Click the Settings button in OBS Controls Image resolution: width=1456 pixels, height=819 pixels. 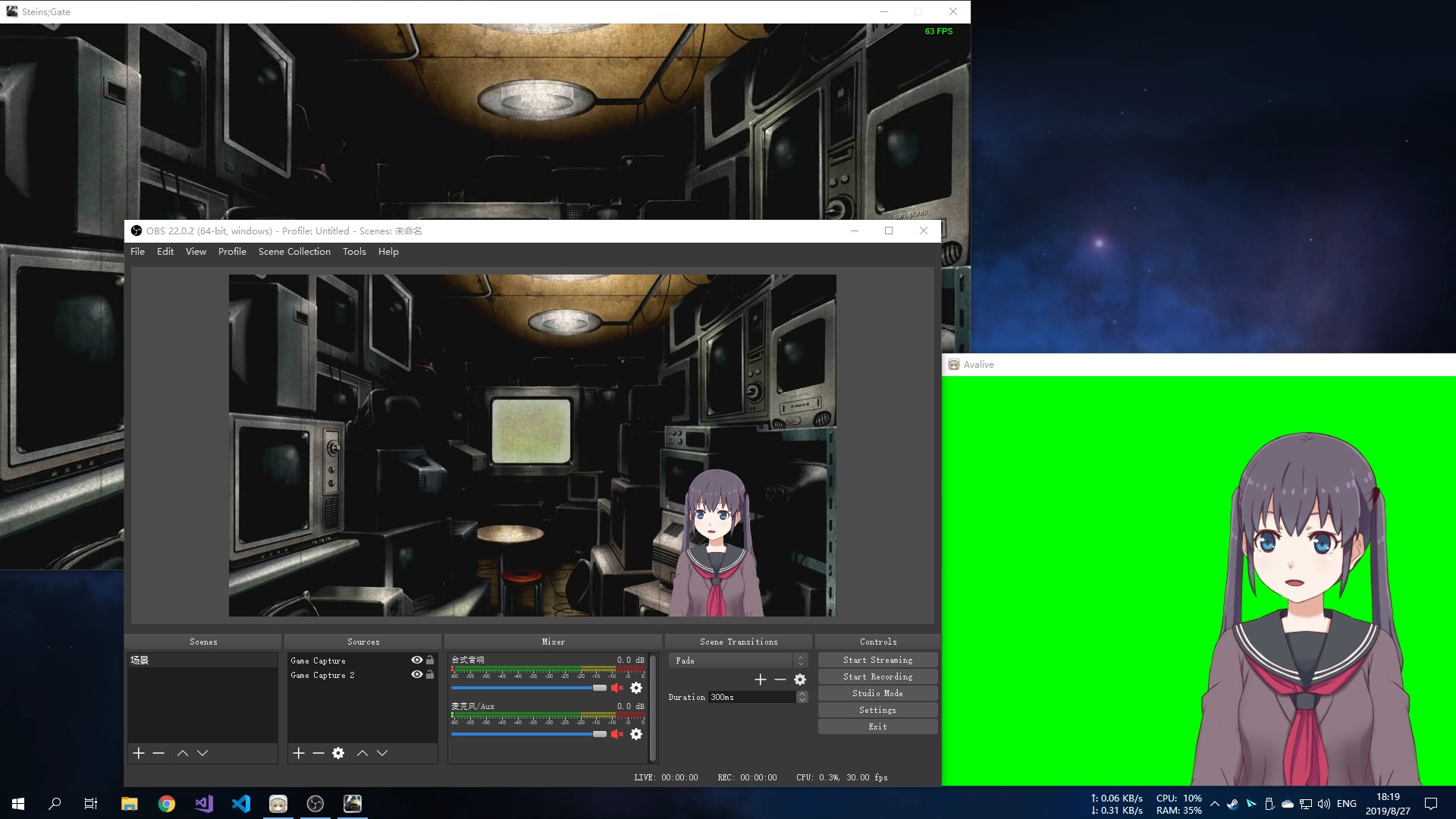(x=878, y=710)
